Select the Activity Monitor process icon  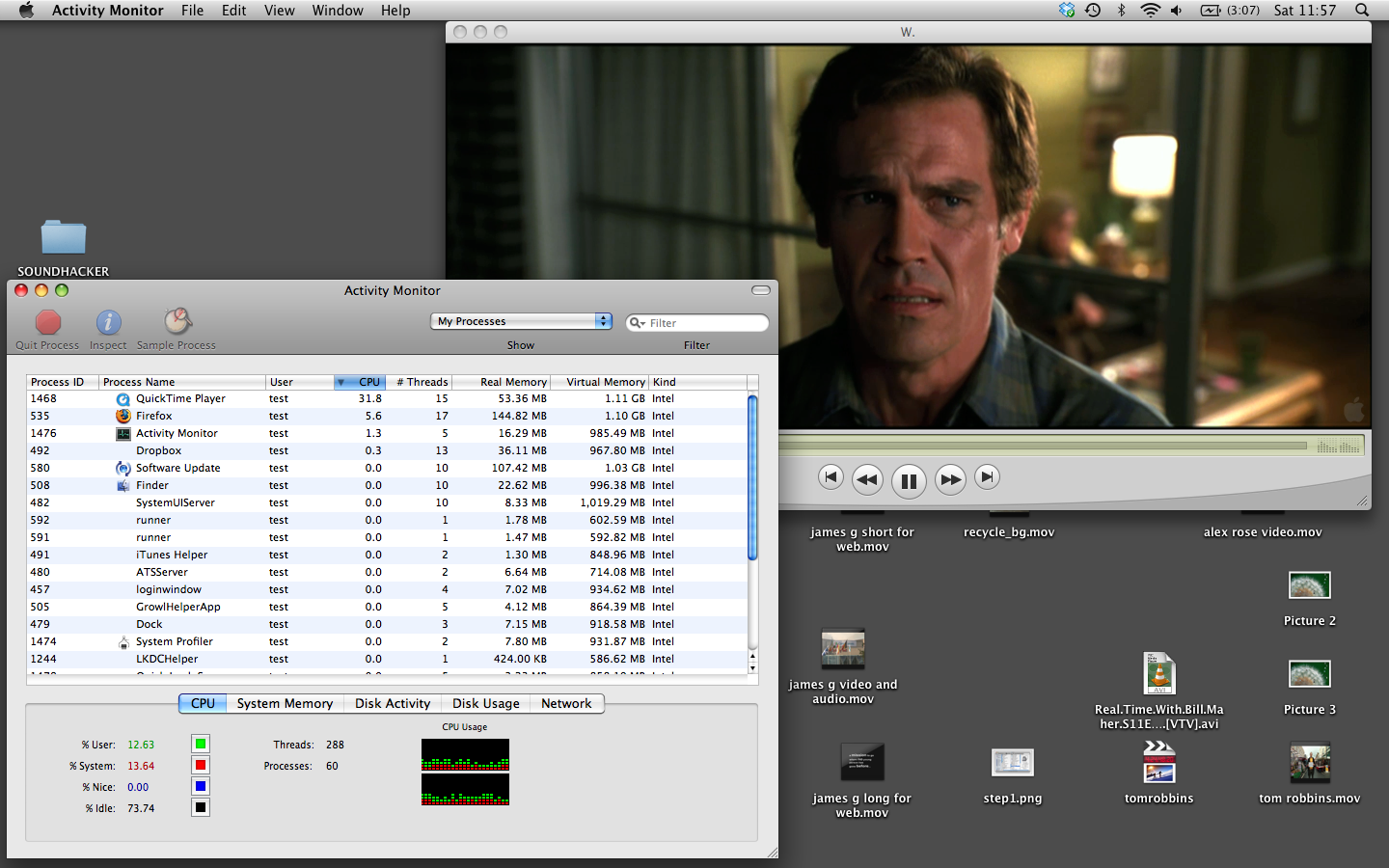pyautogui.click(x=123, y=434)
